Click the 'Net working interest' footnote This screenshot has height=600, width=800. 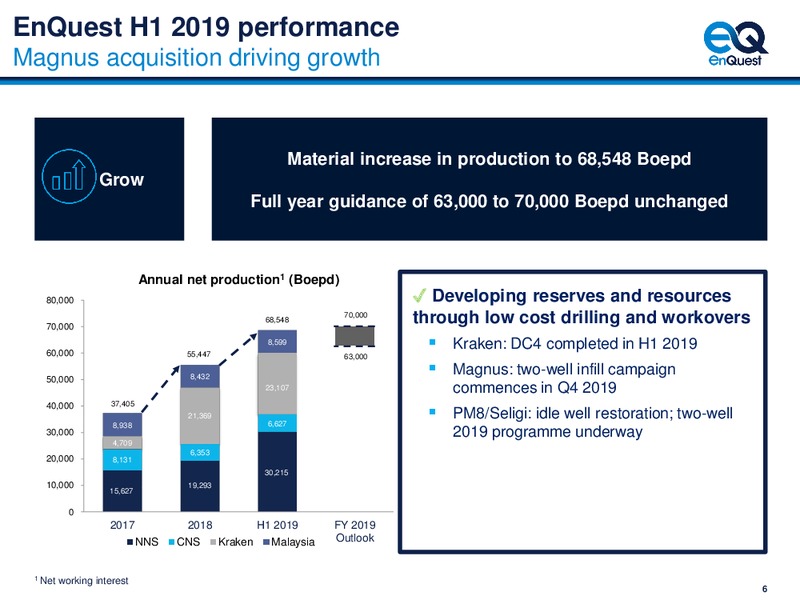point(82,581)
